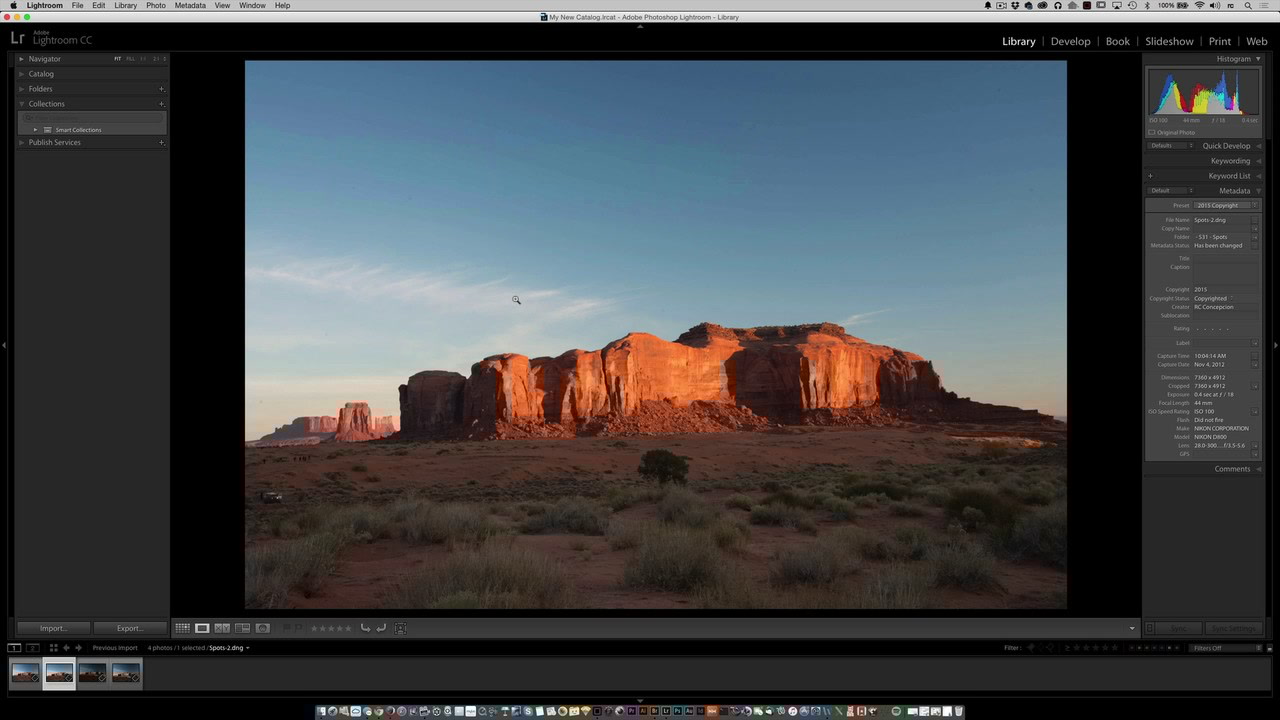The image size is (1280, 720).
Task: Activate Survey view icon
Action: [x=242, y=627]
